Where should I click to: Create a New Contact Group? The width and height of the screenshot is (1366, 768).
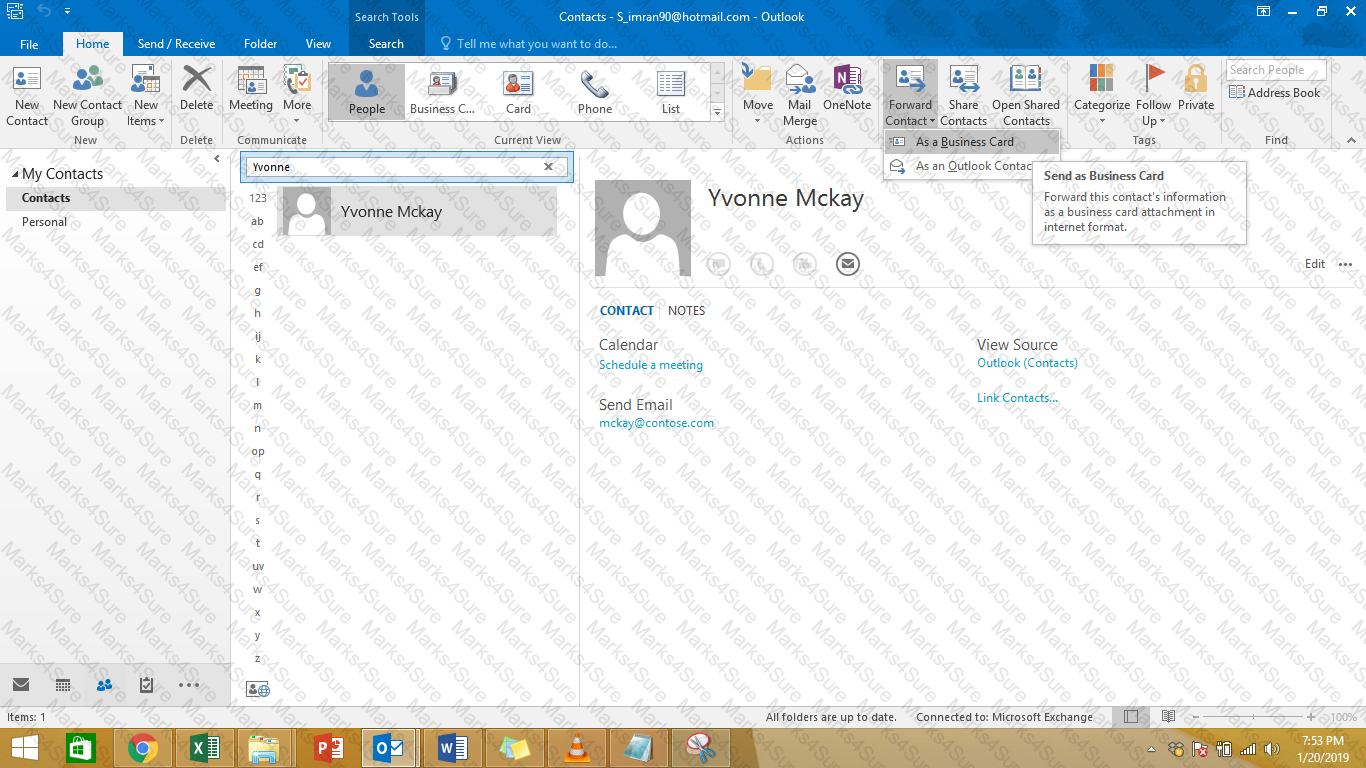point(87,96)
